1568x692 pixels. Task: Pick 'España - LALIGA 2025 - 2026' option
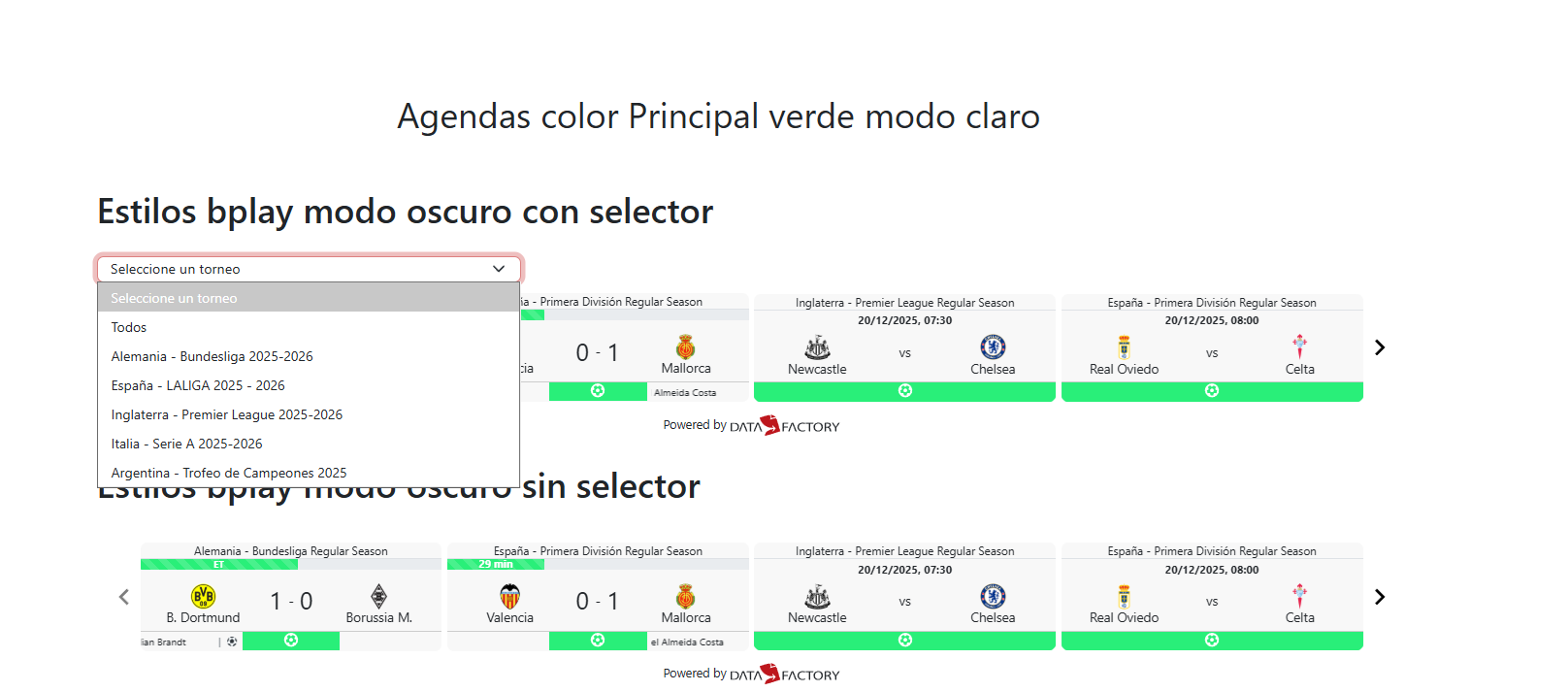pos(198,385)
